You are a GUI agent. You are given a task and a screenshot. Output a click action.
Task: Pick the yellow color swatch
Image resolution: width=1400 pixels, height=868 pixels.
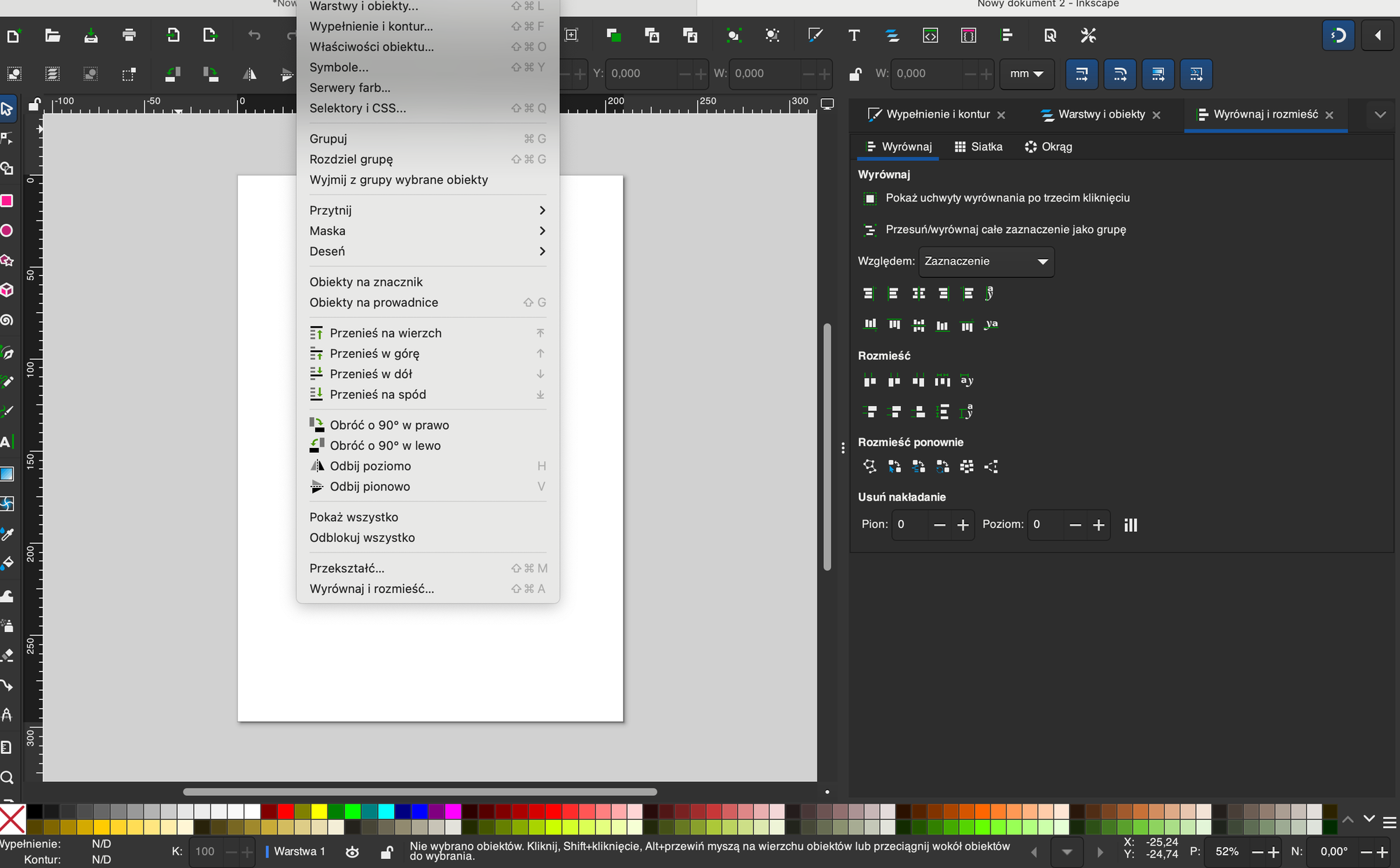coord(319,811)
